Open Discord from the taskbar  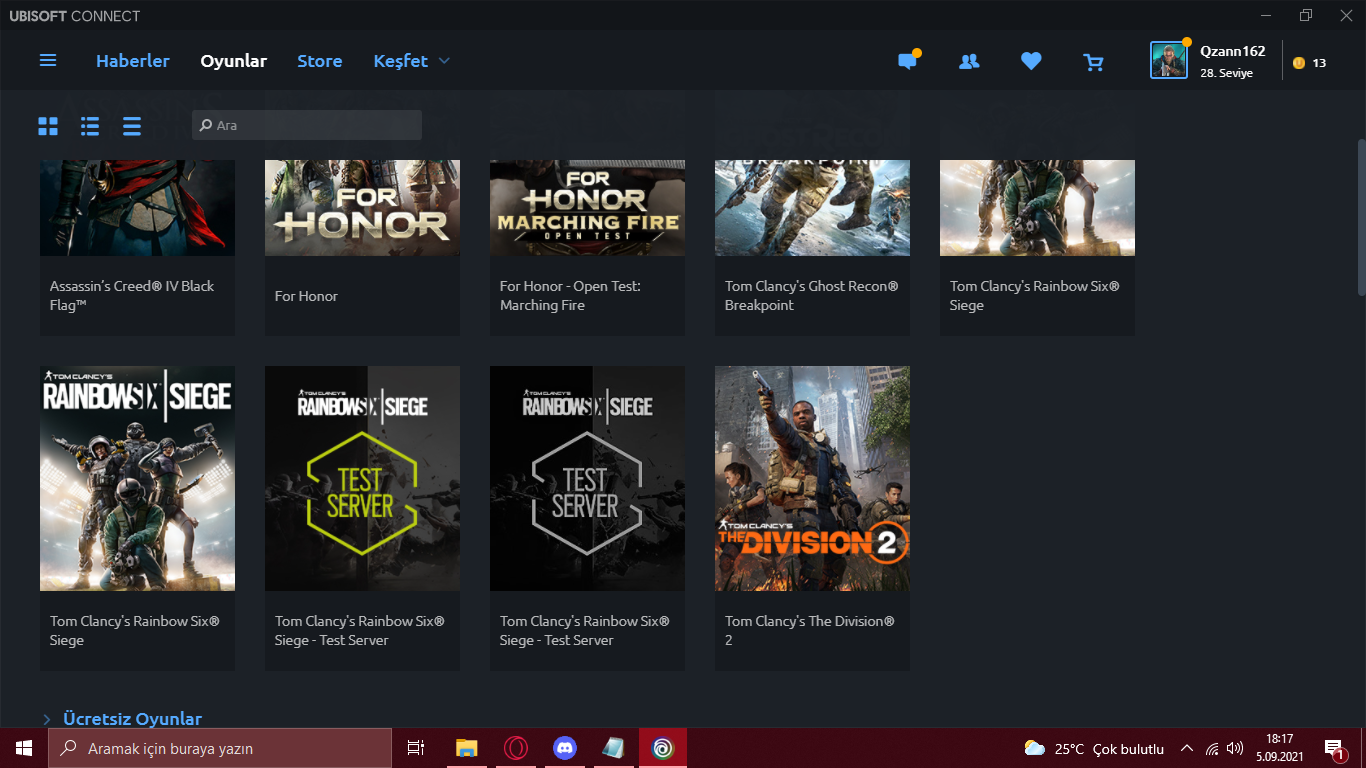[565, 748]
